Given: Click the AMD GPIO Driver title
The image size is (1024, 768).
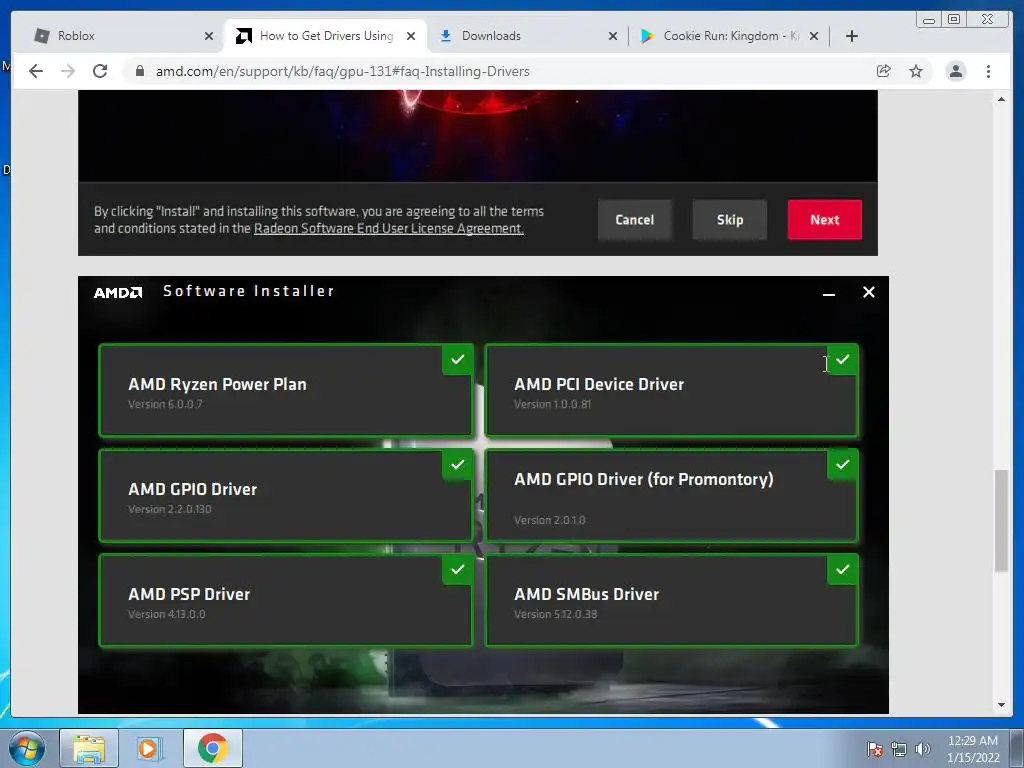Looking at the screenshot, I should 193,489.
